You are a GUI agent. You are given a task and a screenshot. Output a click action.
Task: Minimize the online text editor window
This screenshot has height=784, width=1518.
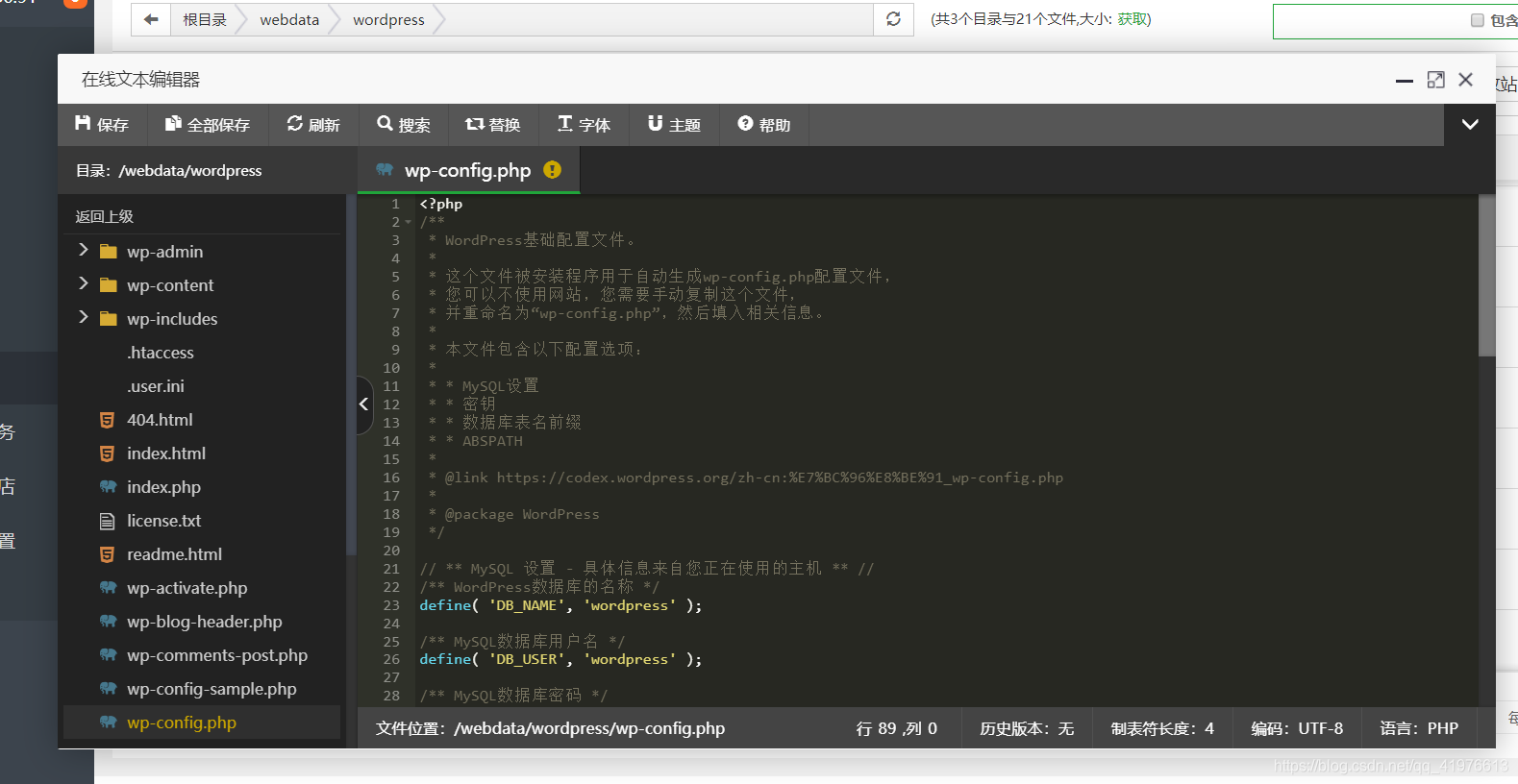[1405, 81]
